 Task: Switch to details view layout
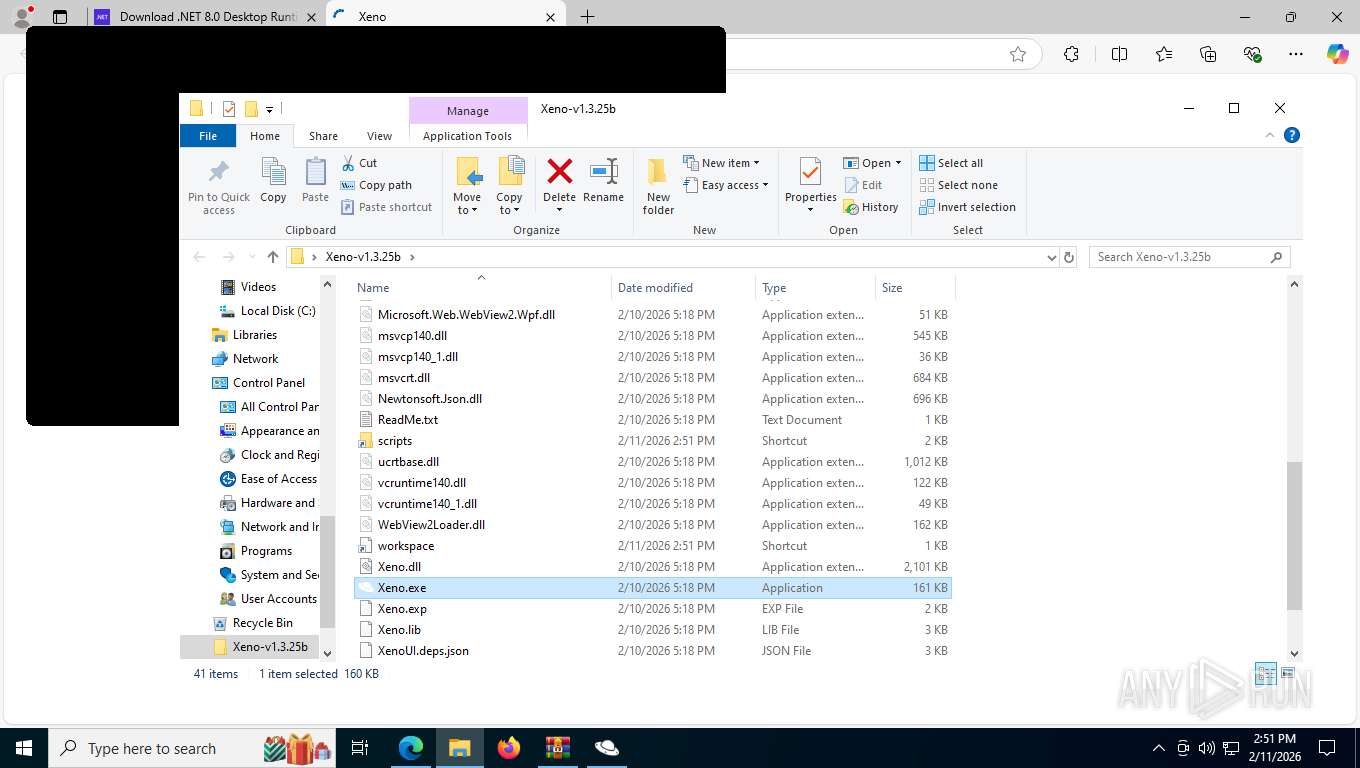(1265, 673)
